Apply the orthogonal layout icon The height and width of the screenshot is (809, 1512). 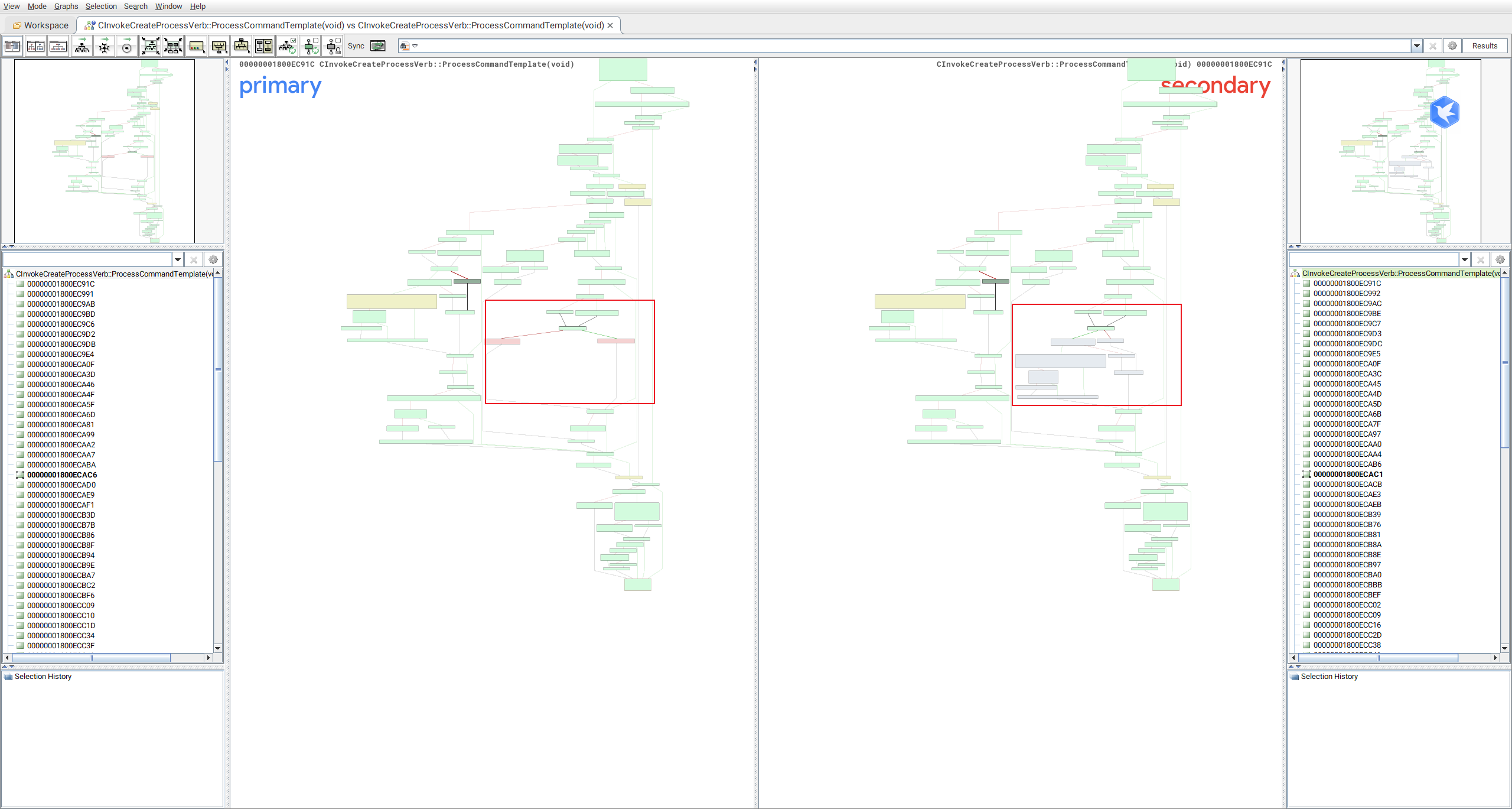(x=104, y=46)
